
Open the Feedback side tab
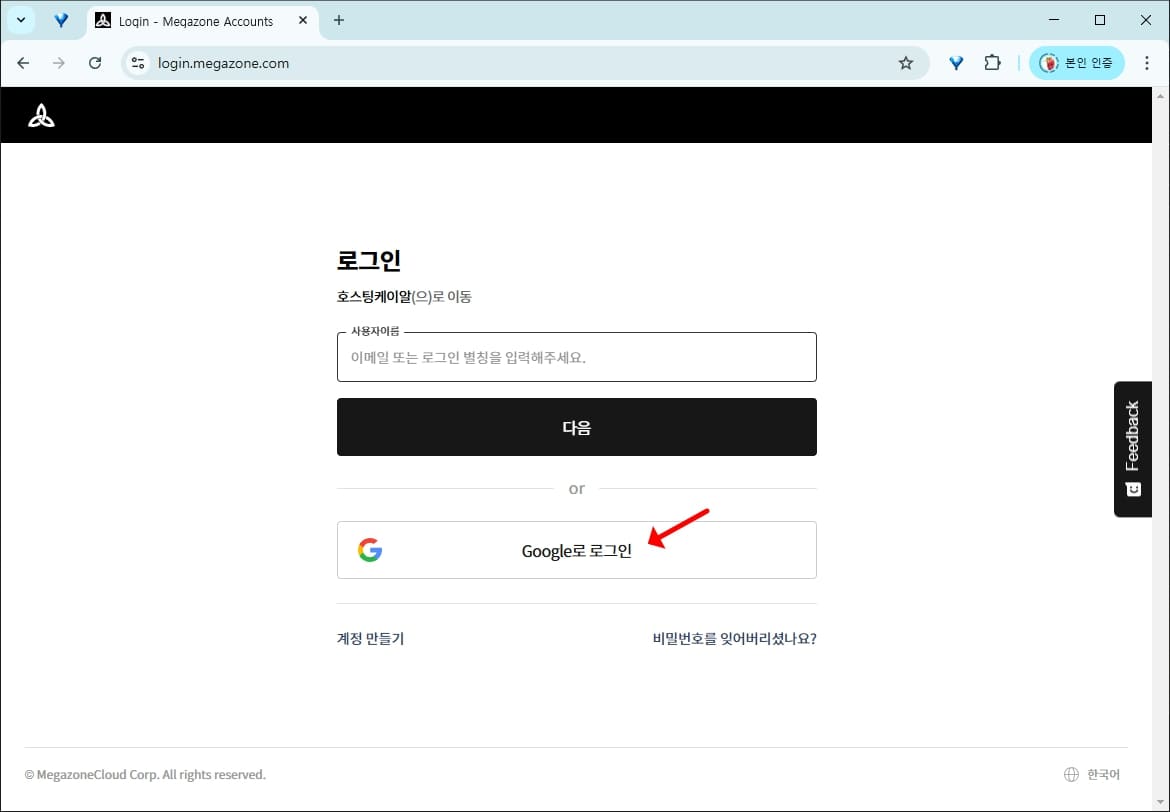click(1133, 449)
